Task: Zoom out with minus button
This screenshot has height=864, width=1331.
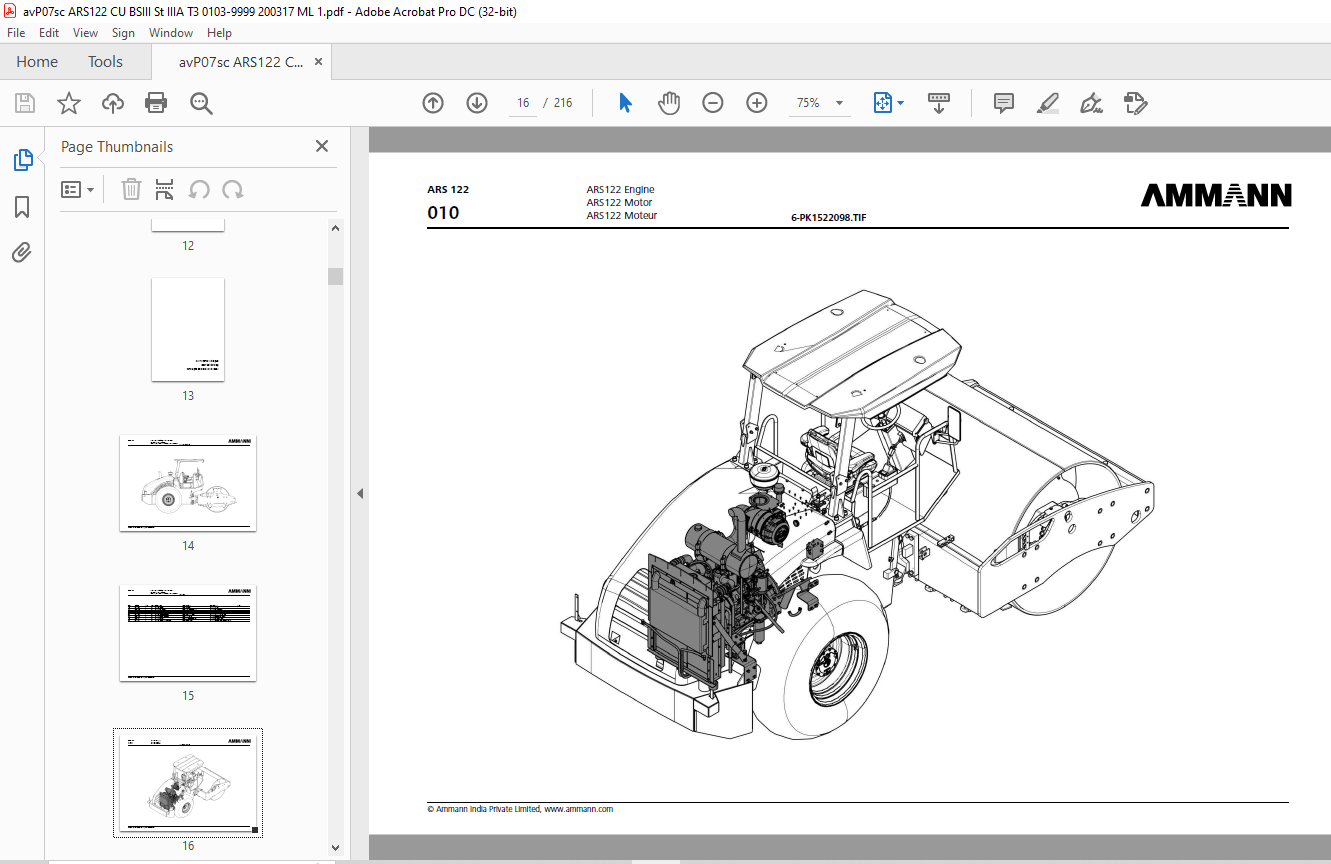Action: tap(713, 103)
